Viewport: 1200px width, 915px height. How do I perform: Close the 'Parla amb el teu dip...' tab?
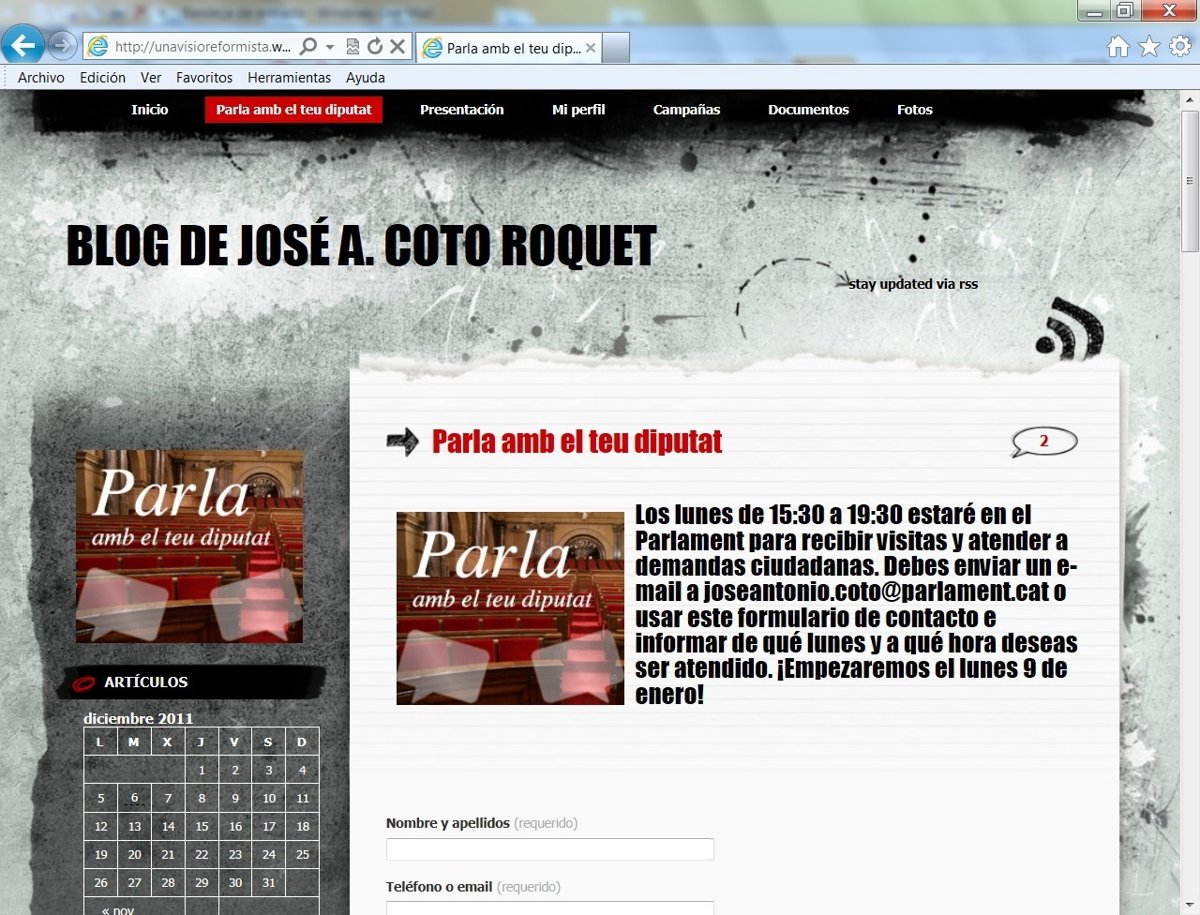point(590,48)
